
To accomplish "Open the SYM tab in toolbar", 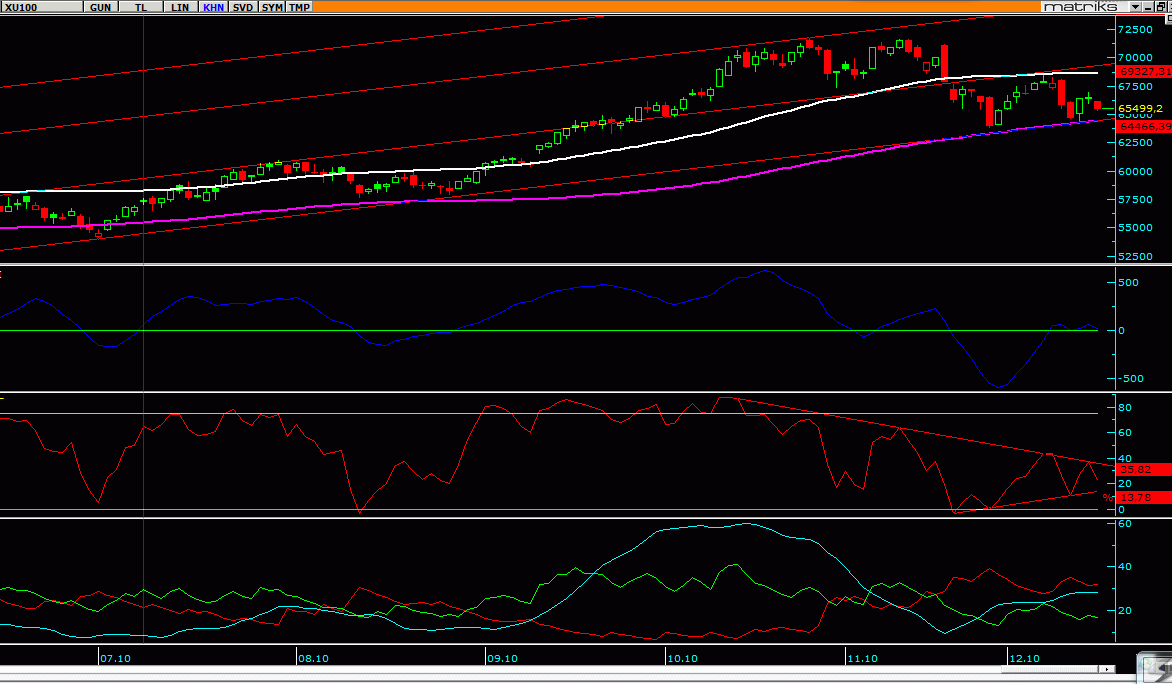I will (271, 7).
